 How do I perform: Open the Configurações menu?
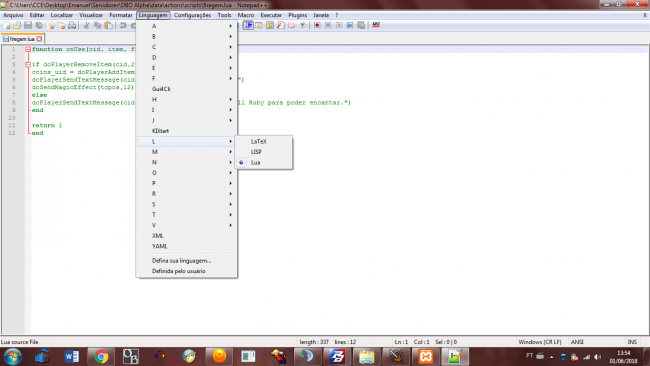coord(192,15)
